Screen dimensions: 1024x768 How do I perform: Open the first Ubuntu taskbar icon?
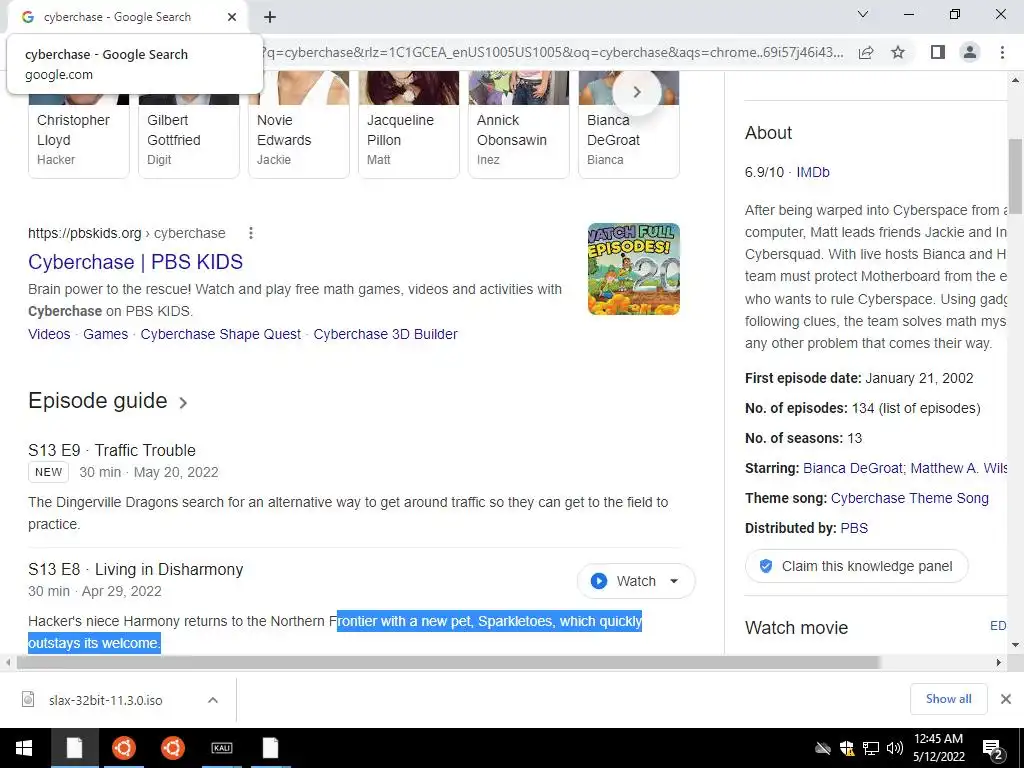point(123,748)
